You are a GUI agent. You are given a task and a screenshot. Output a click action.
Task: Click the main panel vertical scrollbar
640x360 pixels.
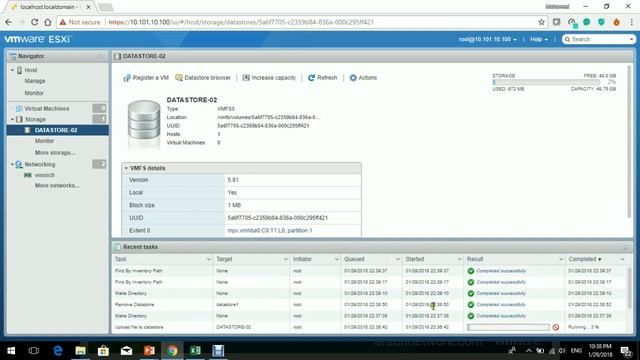629,141
